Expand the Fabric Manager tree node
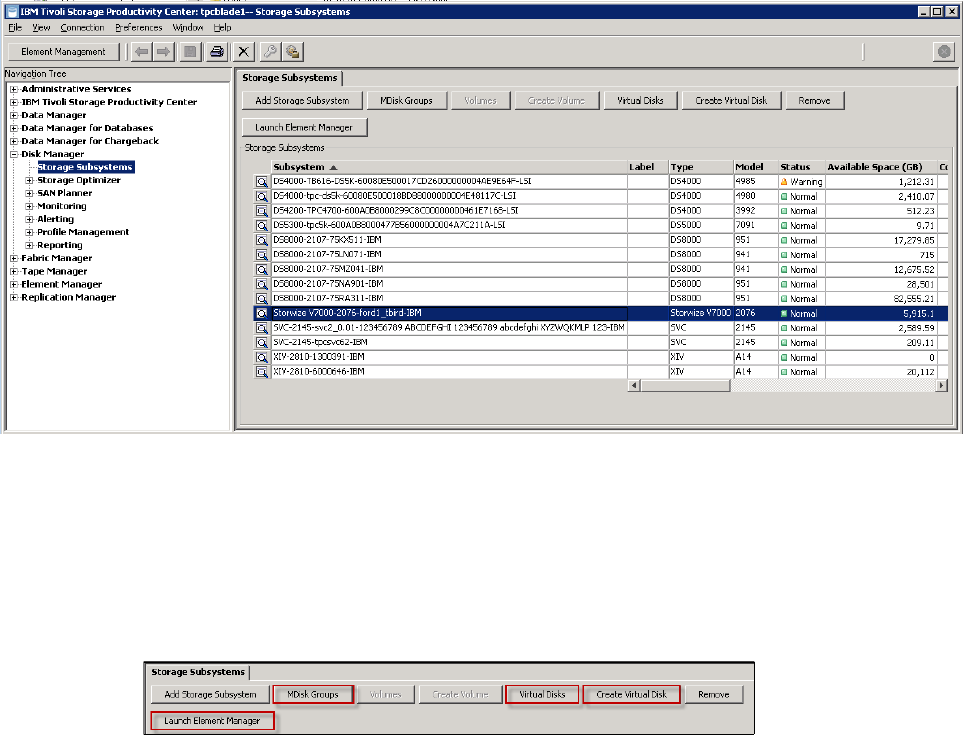 (14, 258)
